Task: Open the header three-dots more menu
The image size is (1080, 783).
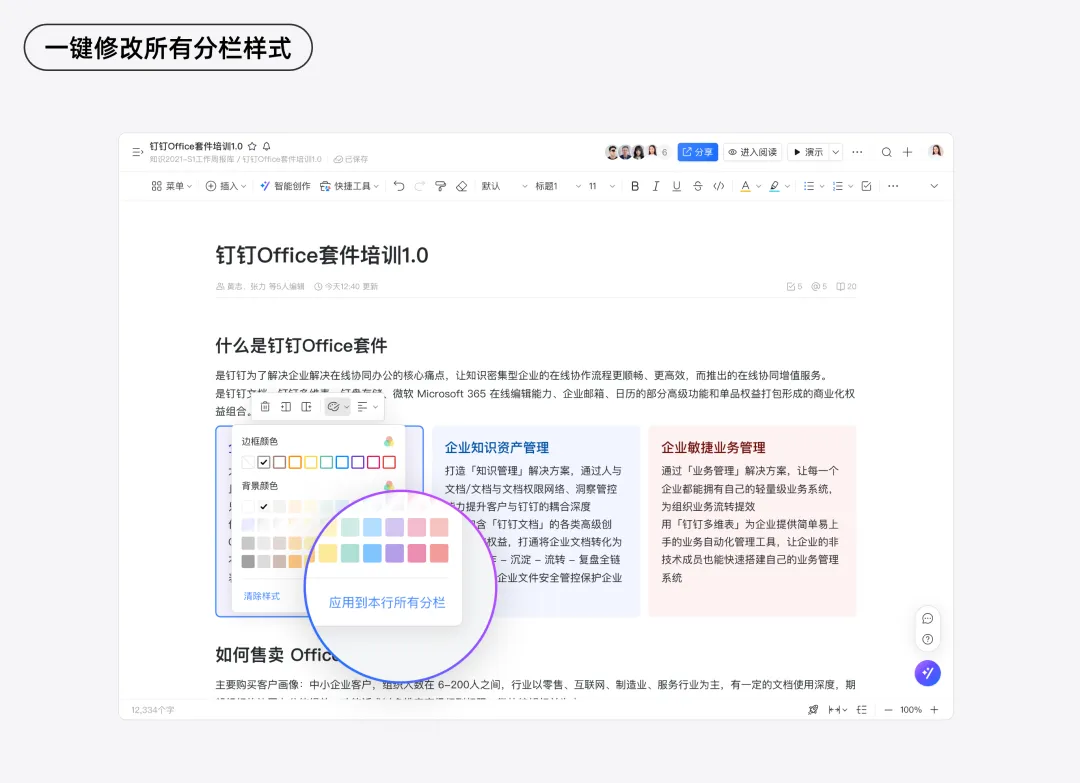Action: tap(858, 152)
